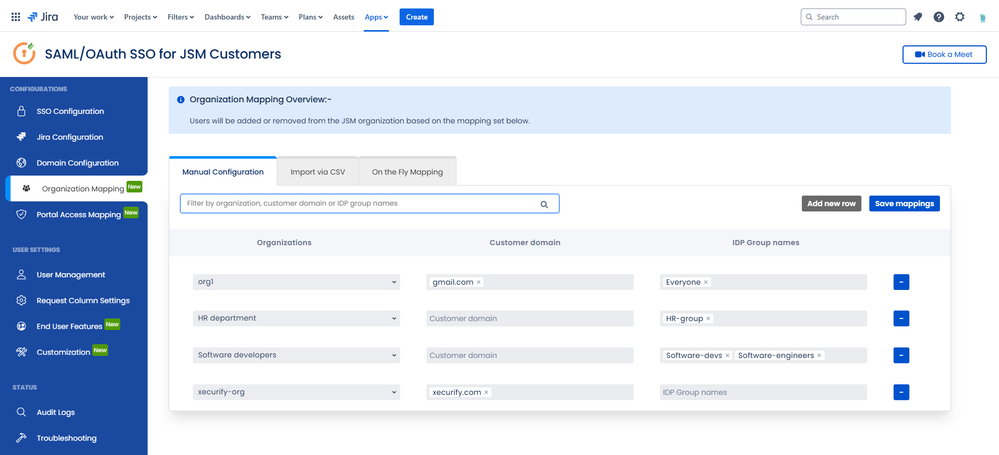Delete the xecurify-org mapping row
999x455 pixels.
(x=901, y=393)
